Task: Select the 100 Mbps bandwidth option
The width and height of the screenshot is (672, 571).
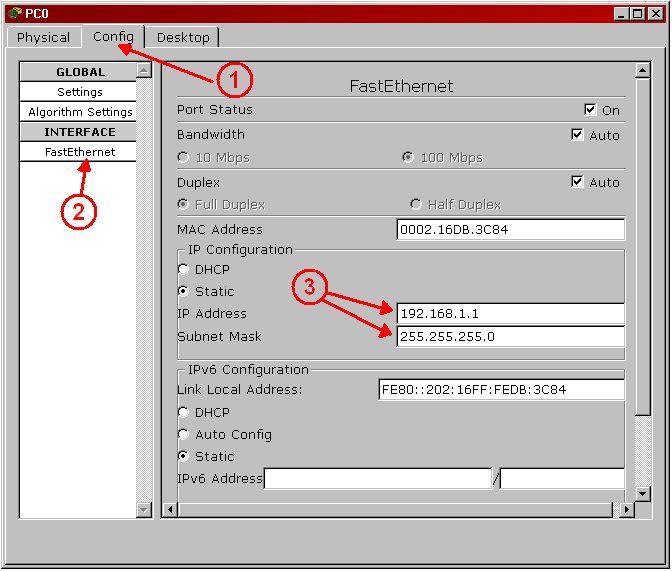Action: pos(408,157)
